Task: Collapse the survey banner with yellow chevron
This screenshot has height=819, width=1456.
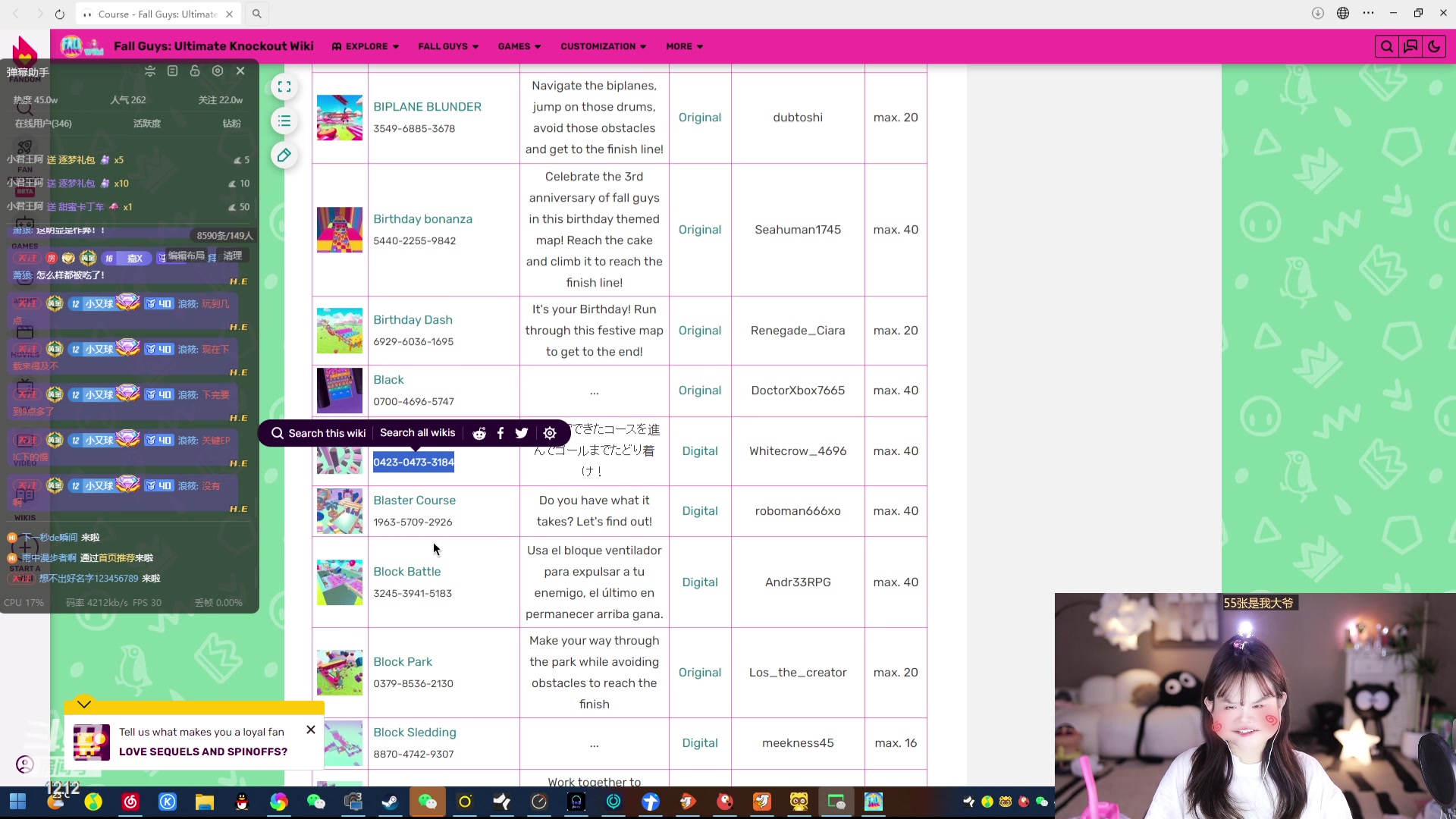Action: 84,704
